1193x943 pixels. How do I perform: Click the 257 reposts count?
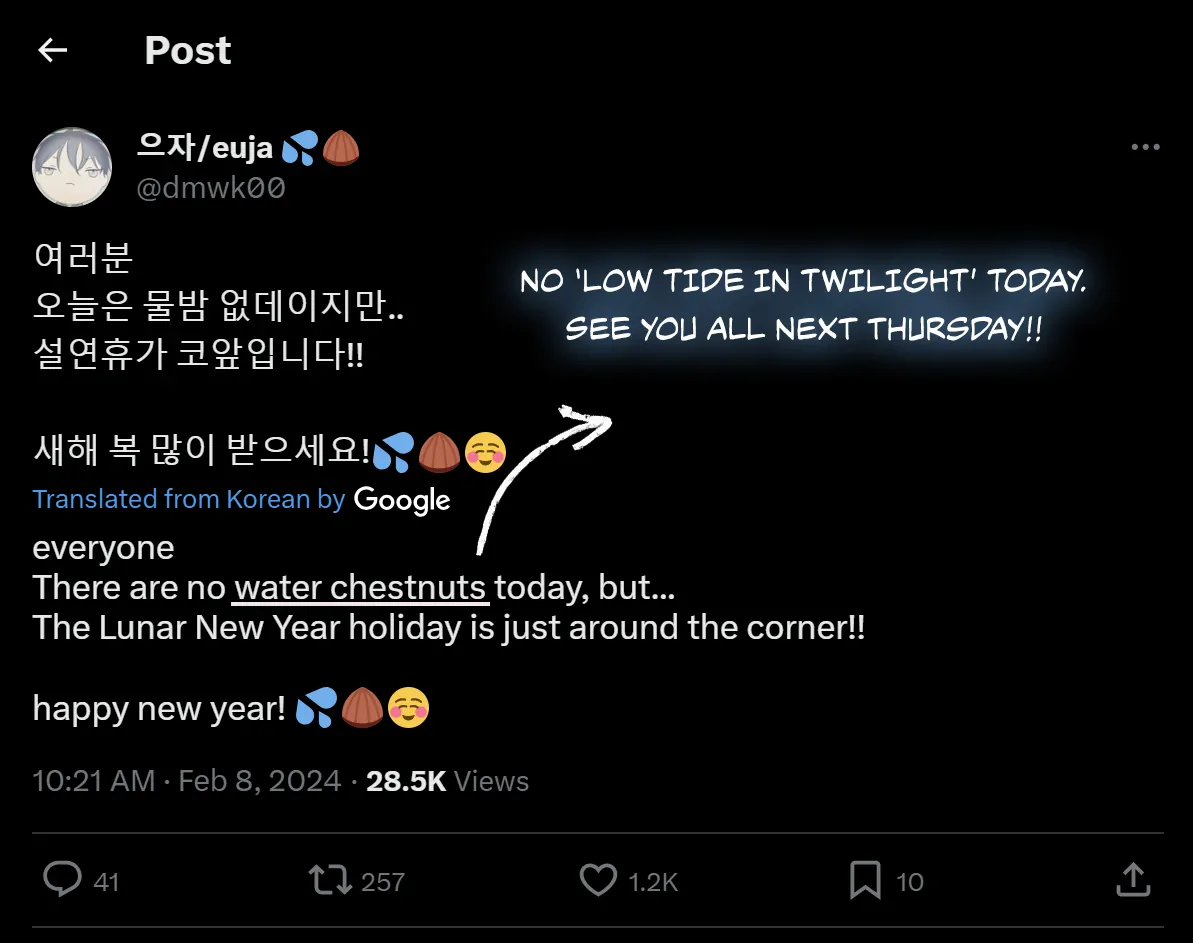pos(383,882)
